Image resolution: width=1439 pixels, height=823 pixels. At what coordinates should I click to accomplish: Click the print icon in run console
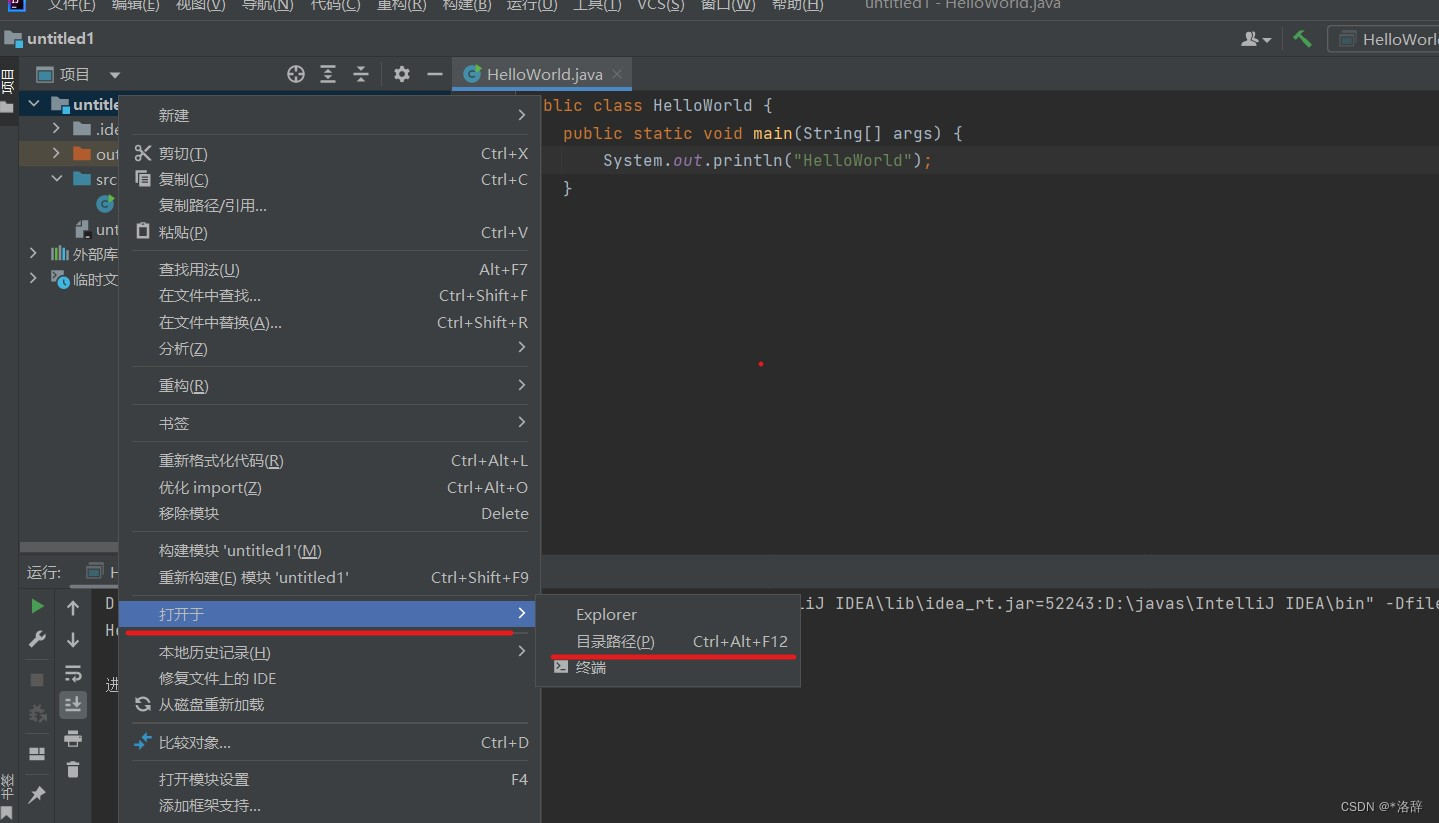(x=73, y=738)
